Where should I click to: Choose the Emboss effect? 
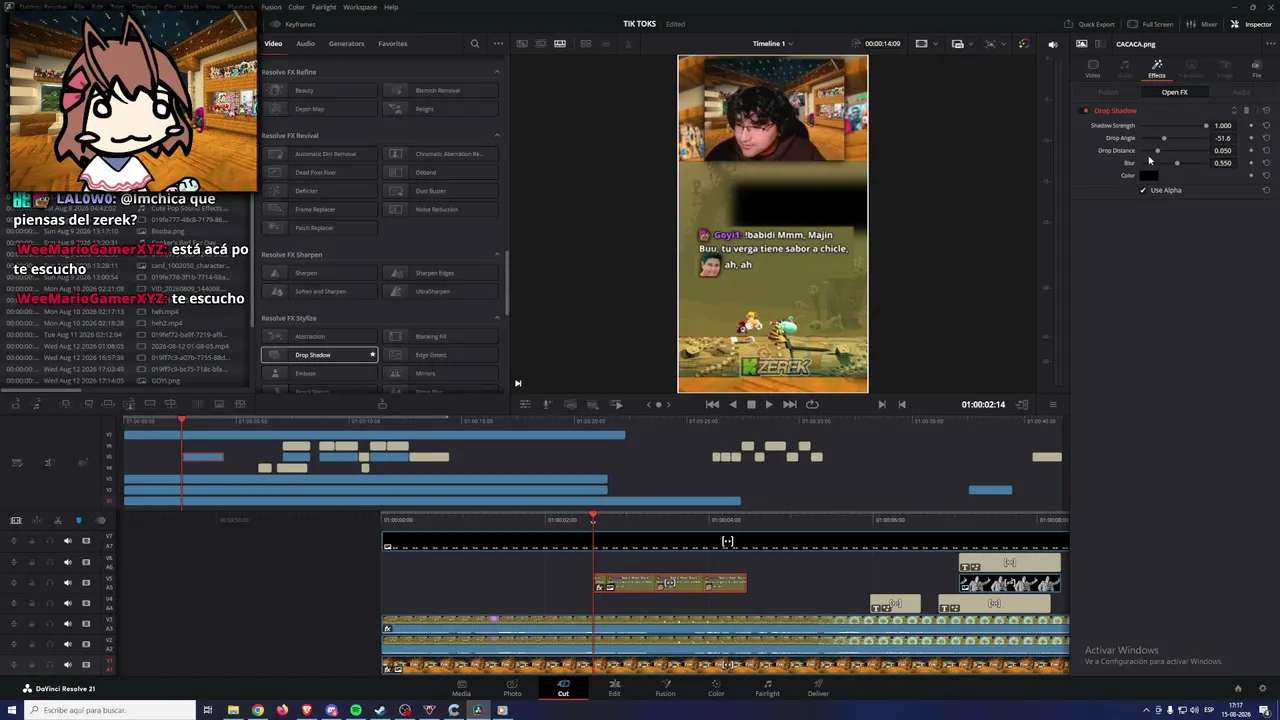coord(320,374)
